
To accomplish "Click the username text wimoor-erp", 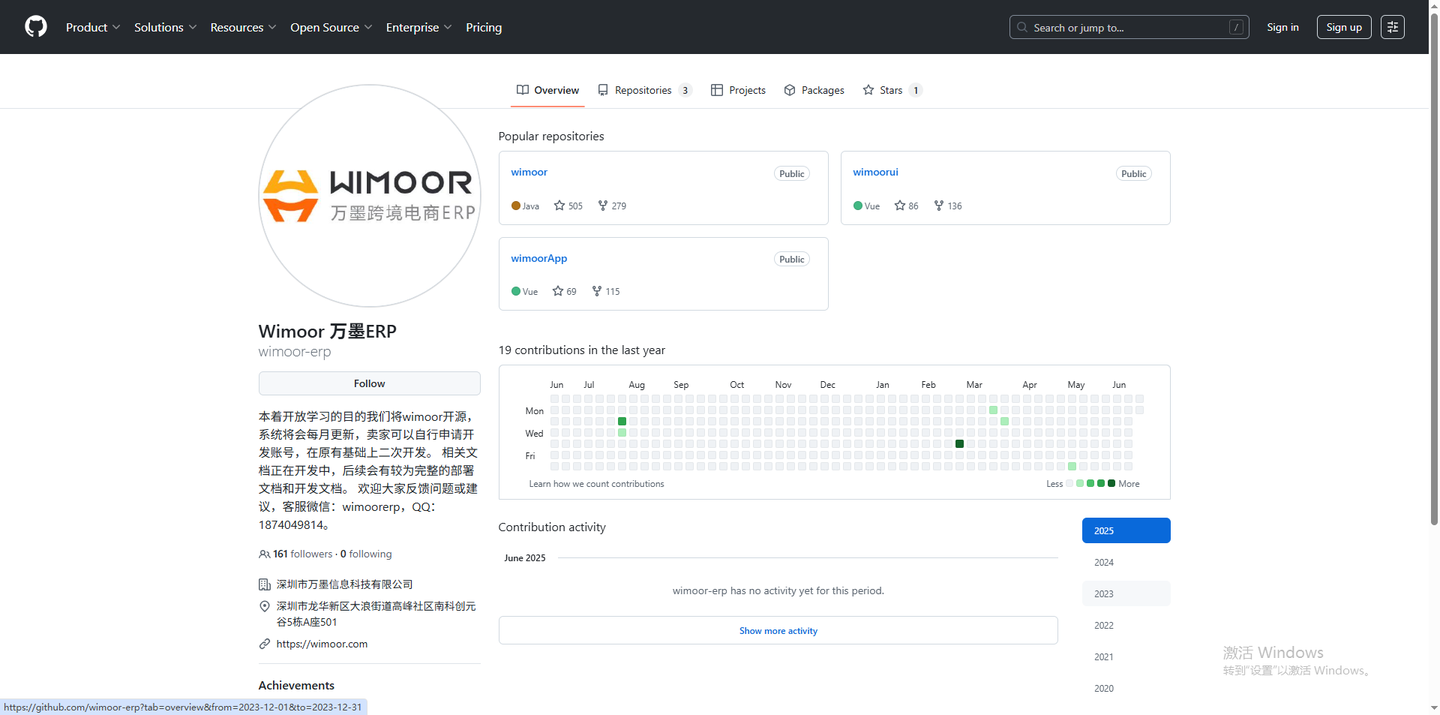I will [x=295, y=352].
